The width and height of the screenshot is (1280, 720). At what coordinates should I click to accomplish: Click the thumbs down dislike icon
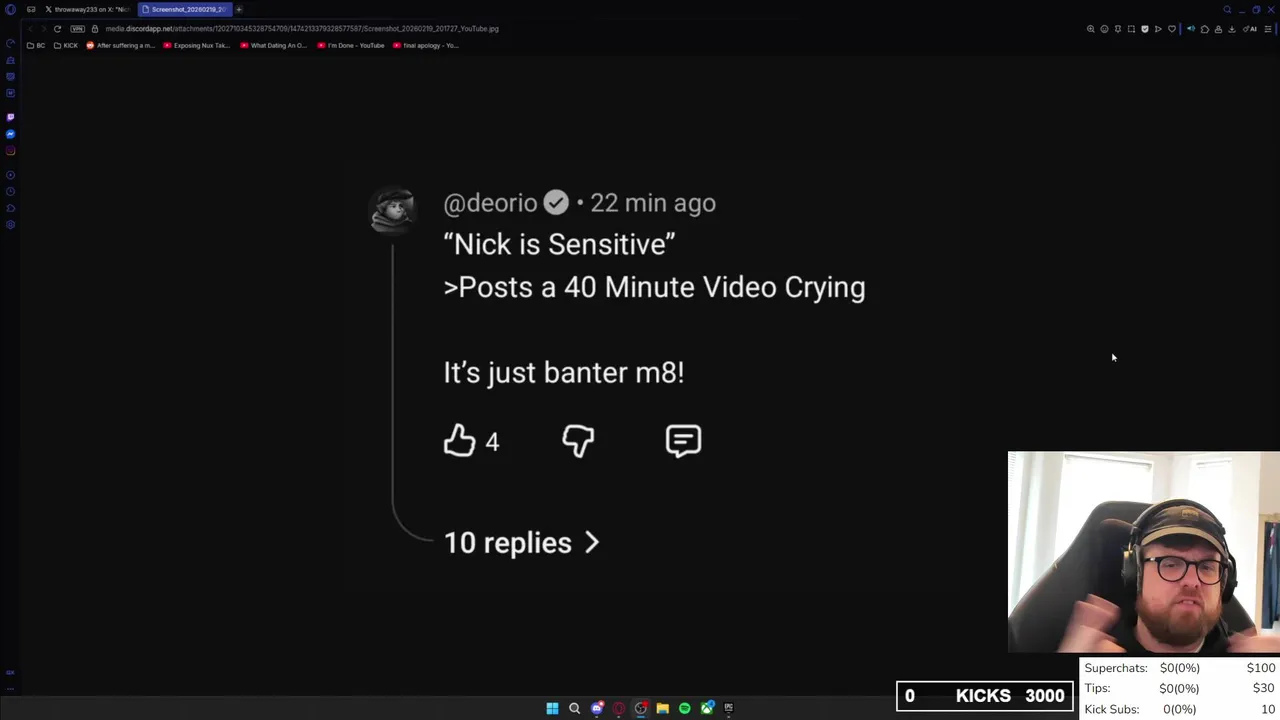tap(578, 441)
